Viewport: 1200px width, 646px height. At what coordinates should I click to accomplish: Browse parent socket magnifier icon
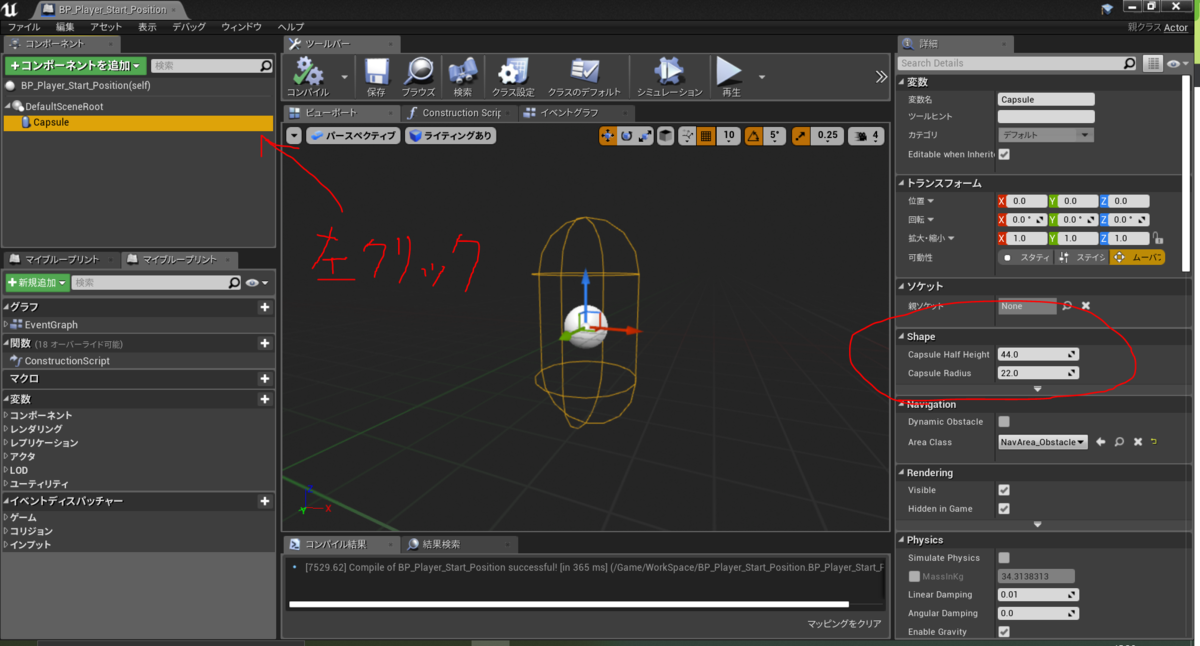(1067, 306)
